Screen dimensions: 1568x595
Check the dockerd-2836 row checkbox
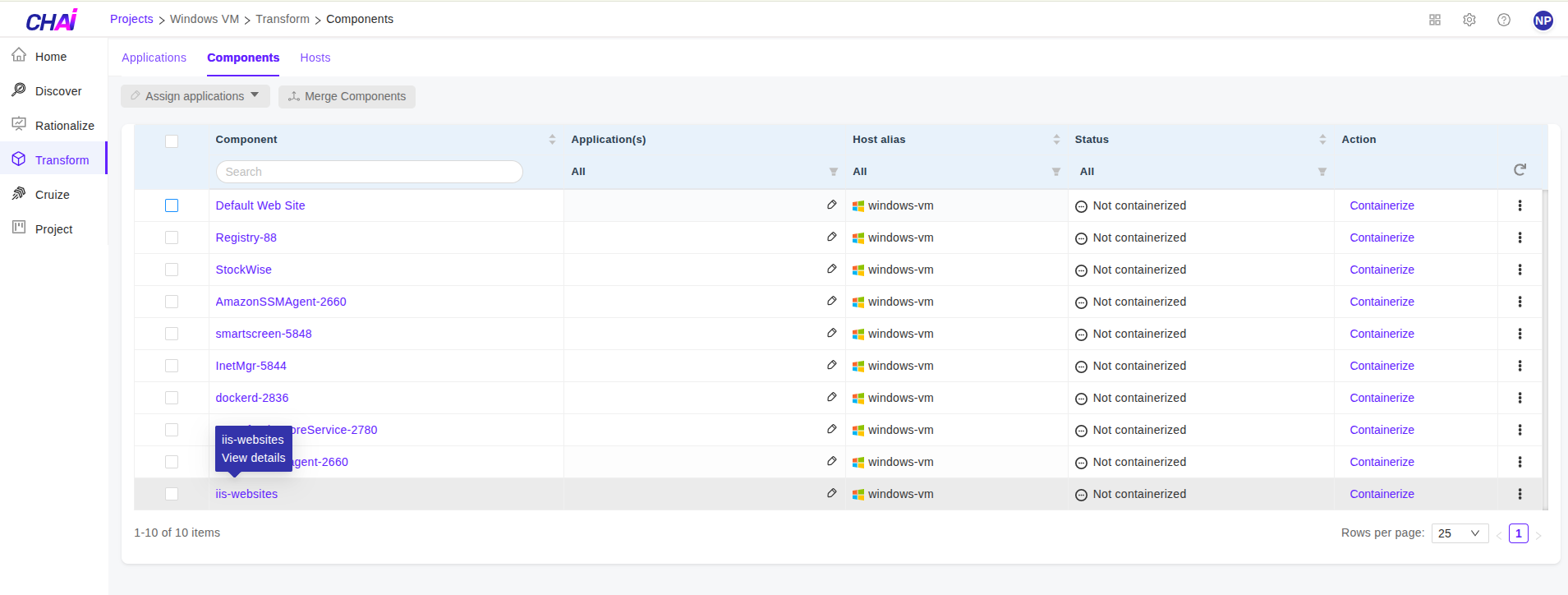(172, 398)
